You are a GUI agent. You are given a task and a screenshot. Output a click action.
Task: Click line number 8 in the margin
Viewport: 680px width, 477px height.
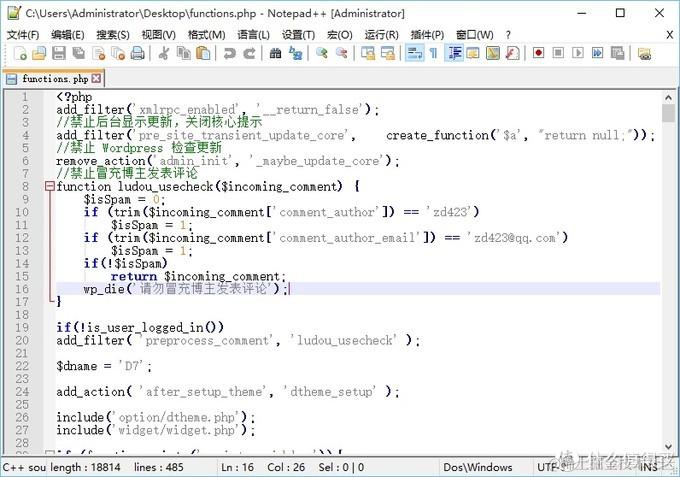pyautogui.click(x=25, y=186)
